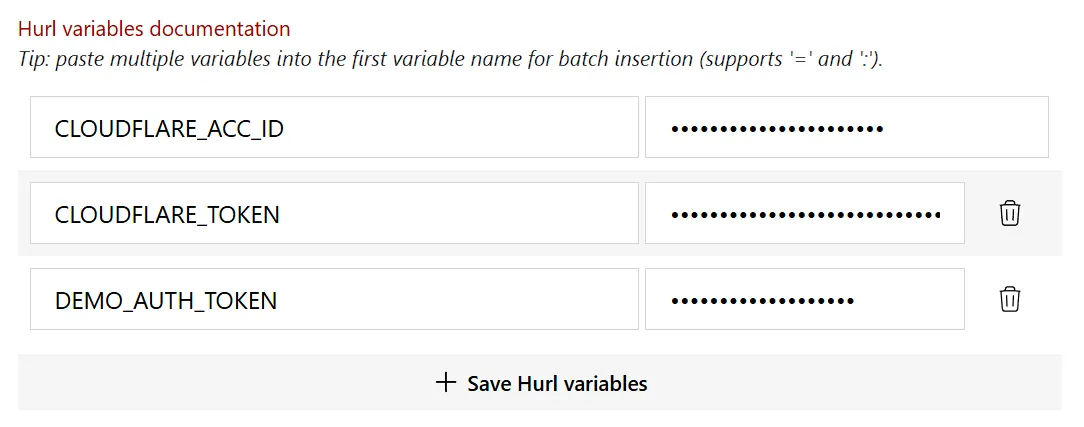Edit the DEMO_AUTH_TOKEN variable name
Viewport: 1084px width, 427px height.
(x=334, y=298)
